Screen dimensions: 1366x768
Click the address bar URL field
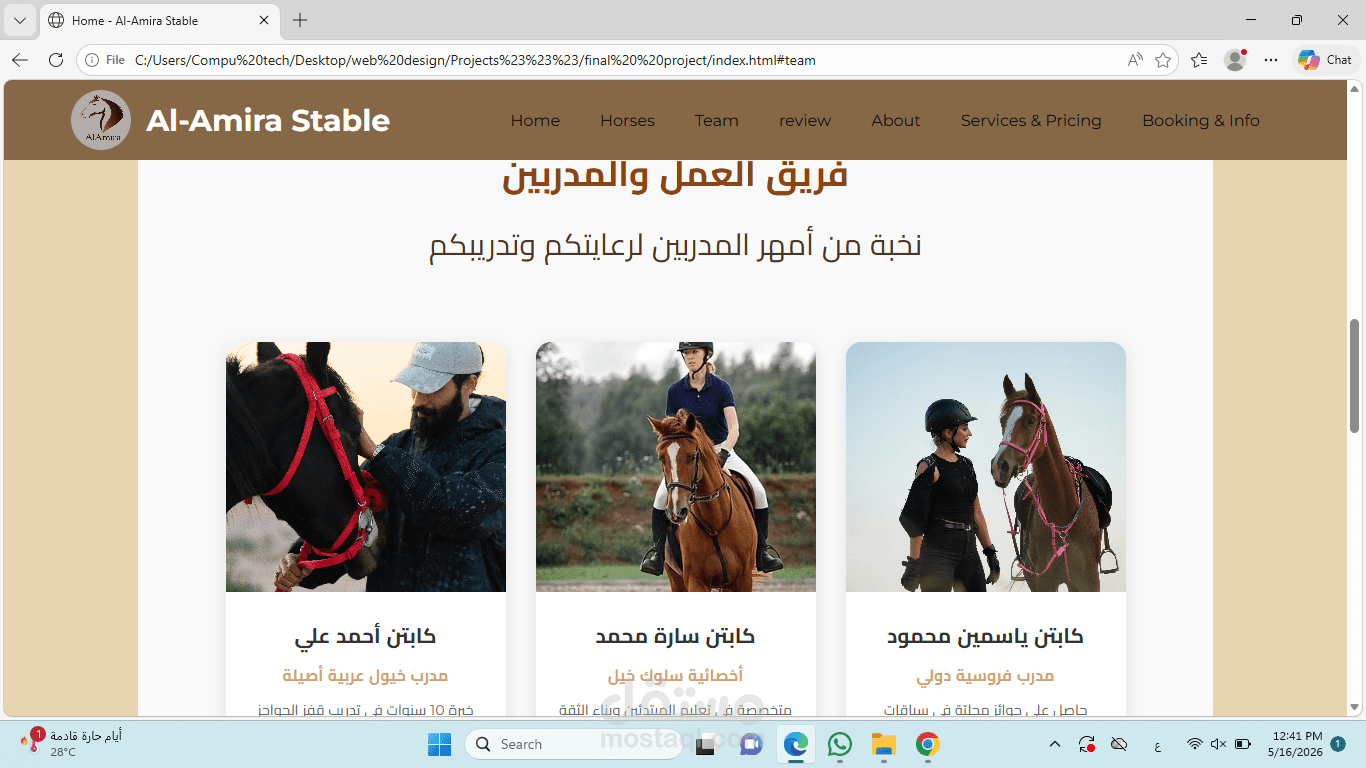click(x=625, y=60)
